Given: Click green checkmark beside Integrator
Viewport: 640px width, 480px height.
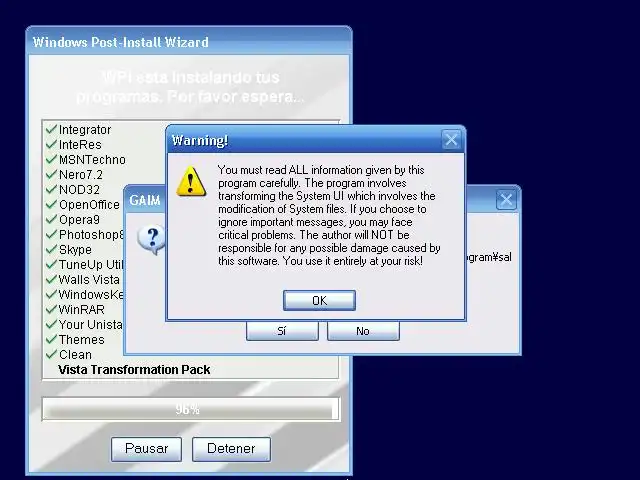Looking at the screenshot, I should pyautogui.click(x=51, y=129).
